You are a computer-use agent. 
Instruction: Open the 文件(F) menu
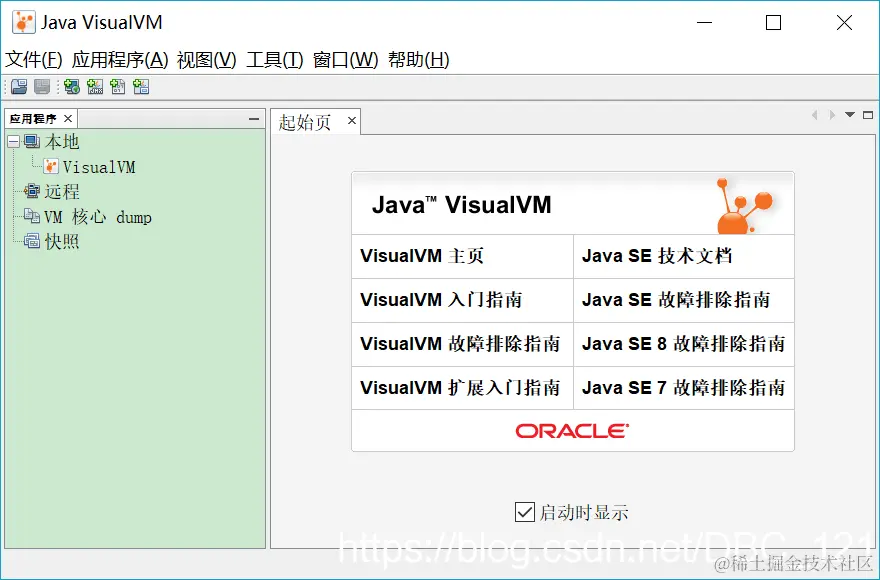[x=34, y=60]
